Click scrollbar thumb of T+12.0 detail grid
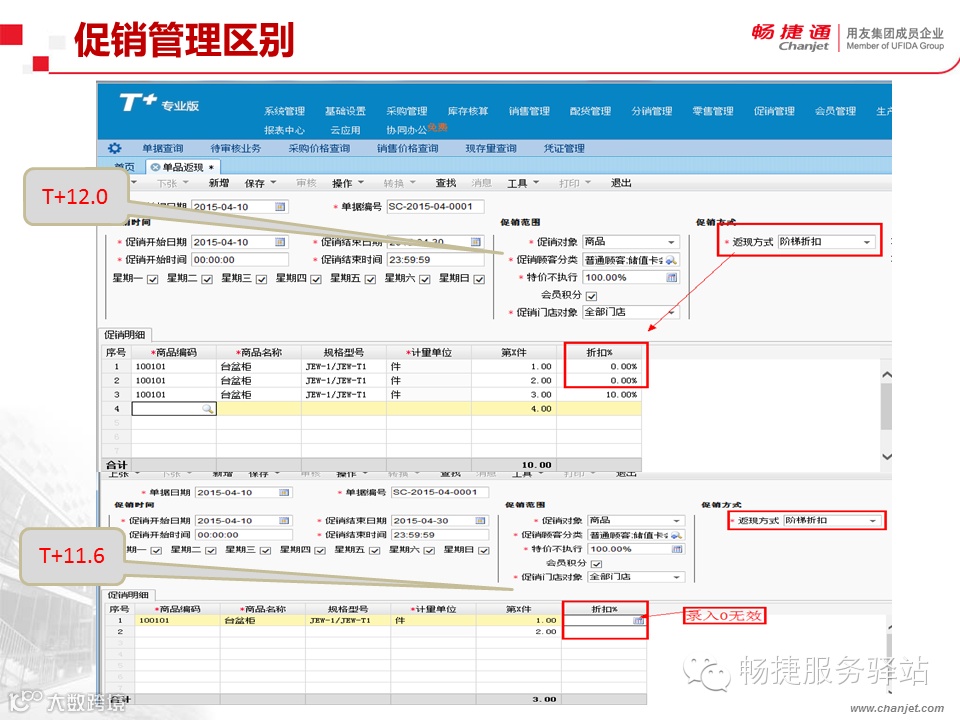 [x=887, y=407]
